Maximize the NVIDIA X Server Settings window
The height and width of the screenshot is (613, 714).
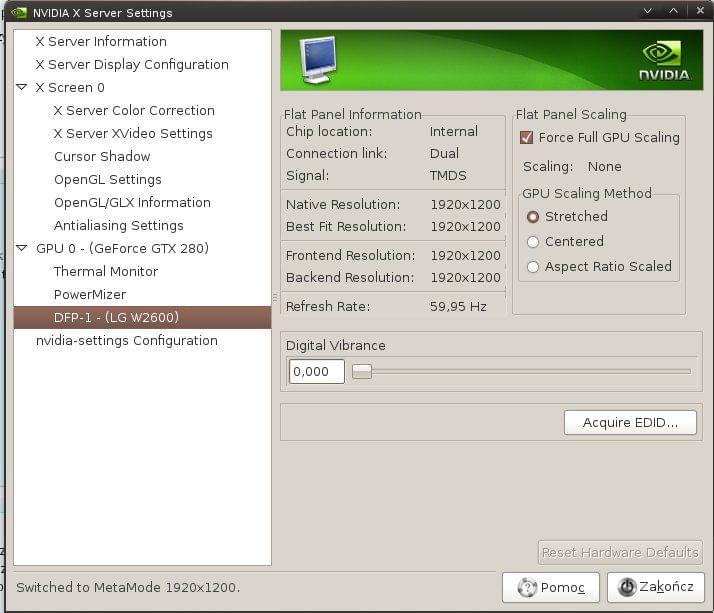coord(673,10)
